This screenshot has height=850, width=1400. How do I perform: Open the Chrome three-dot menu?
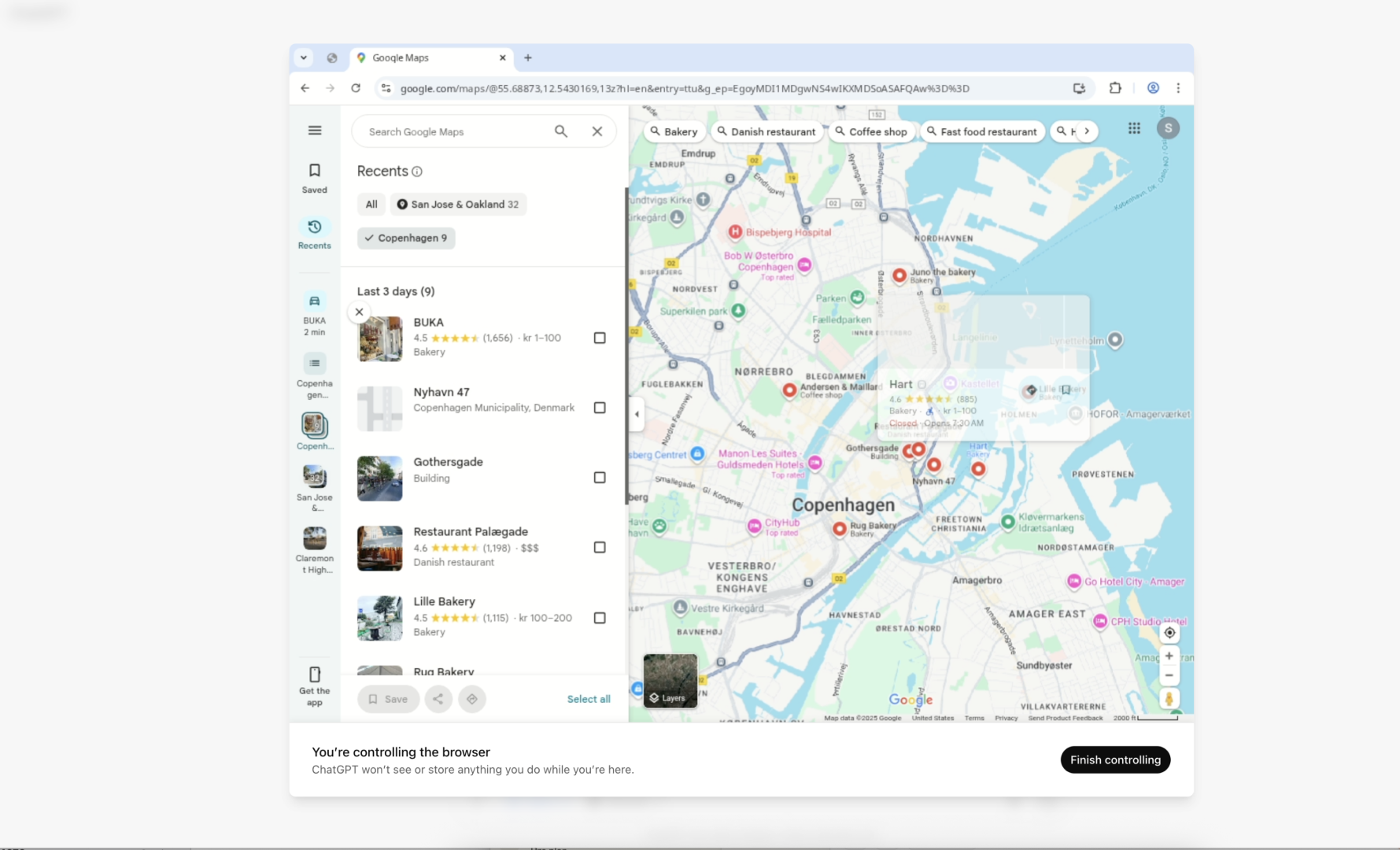click(1178, 88)
